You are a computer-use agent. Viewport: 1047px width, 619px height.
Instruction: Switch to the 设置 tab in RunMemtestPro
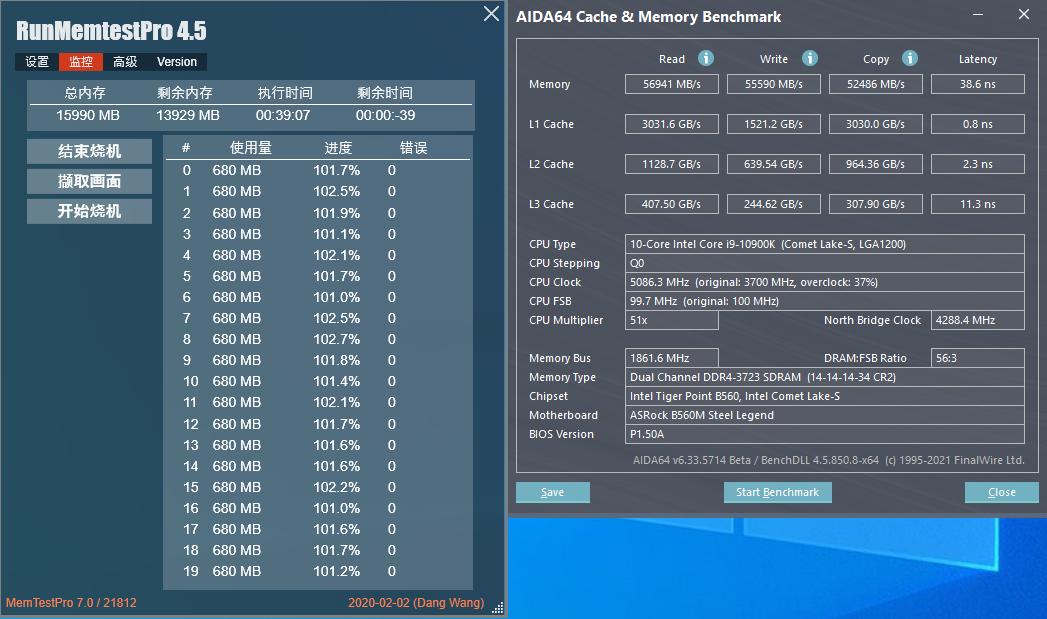pos(36,61)
